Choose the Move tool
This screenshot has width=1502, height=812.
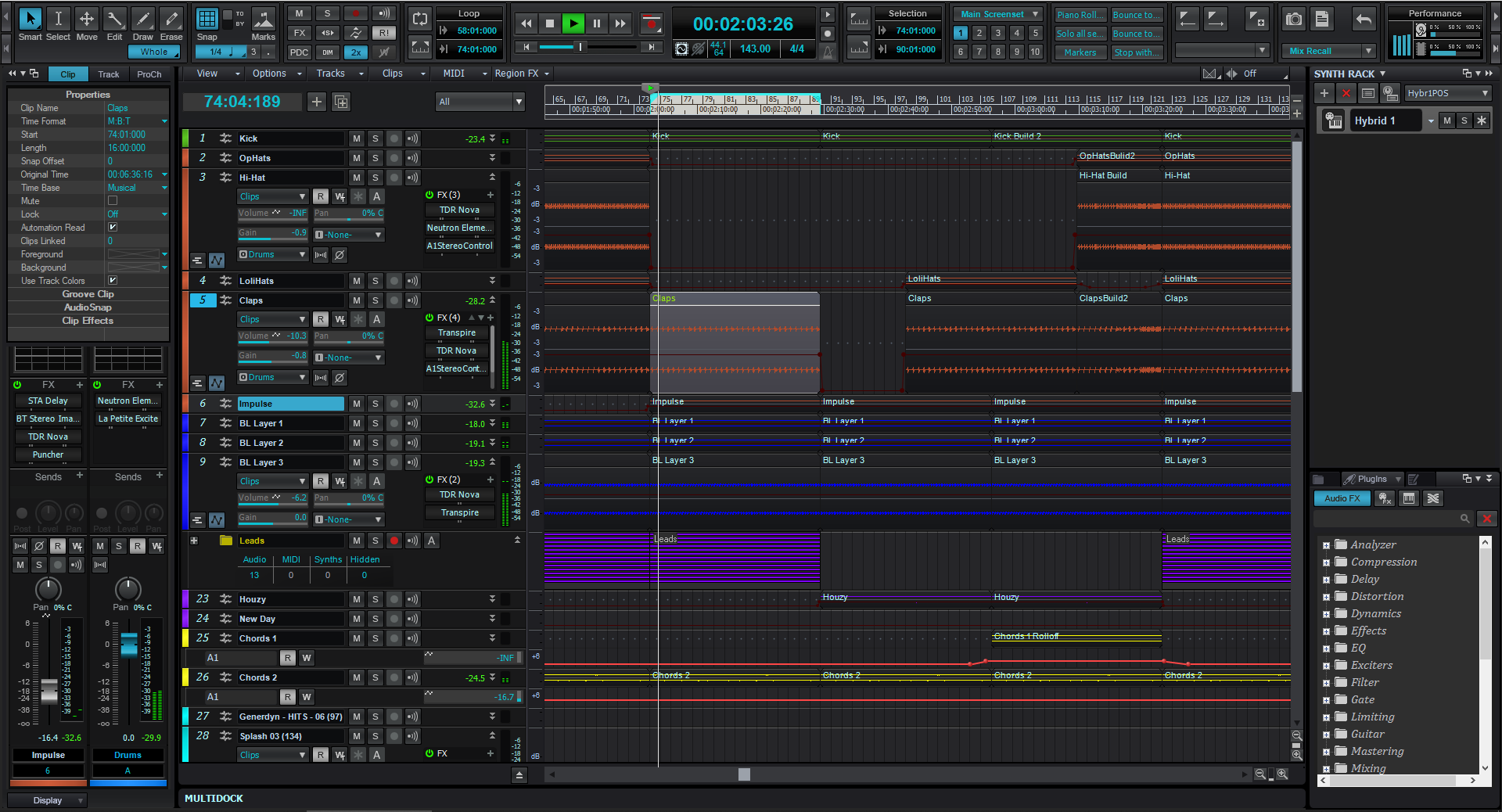87,20
